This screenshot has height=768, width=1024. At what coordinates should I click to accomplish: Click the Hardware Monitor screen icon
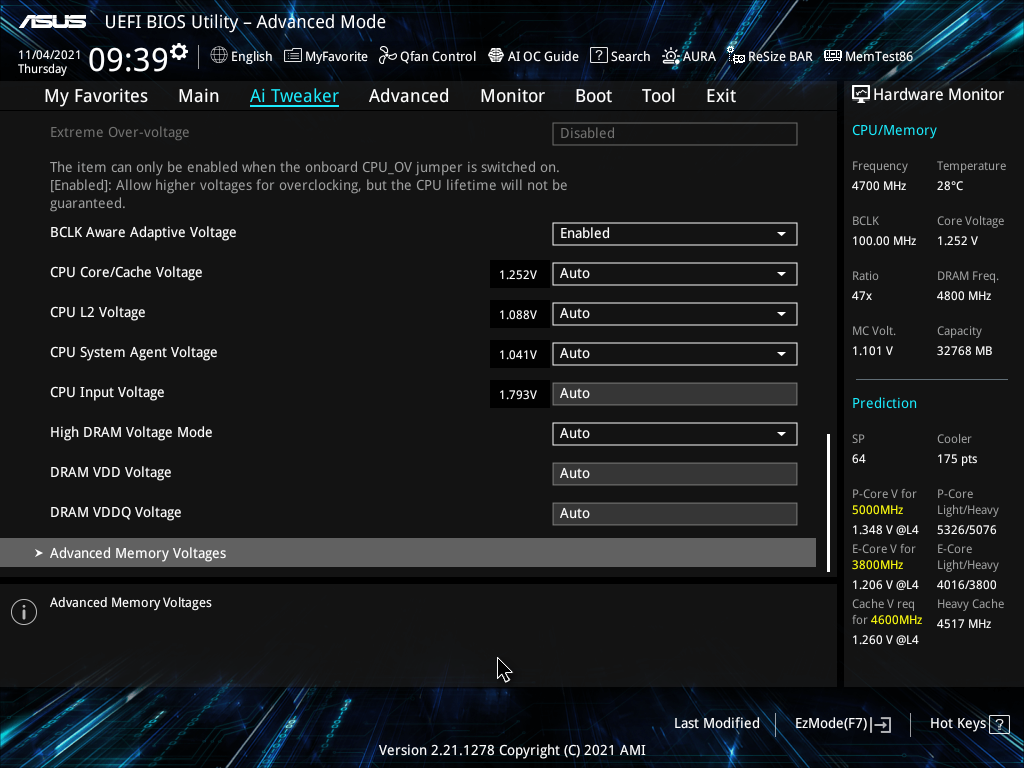tap(861, 95)
